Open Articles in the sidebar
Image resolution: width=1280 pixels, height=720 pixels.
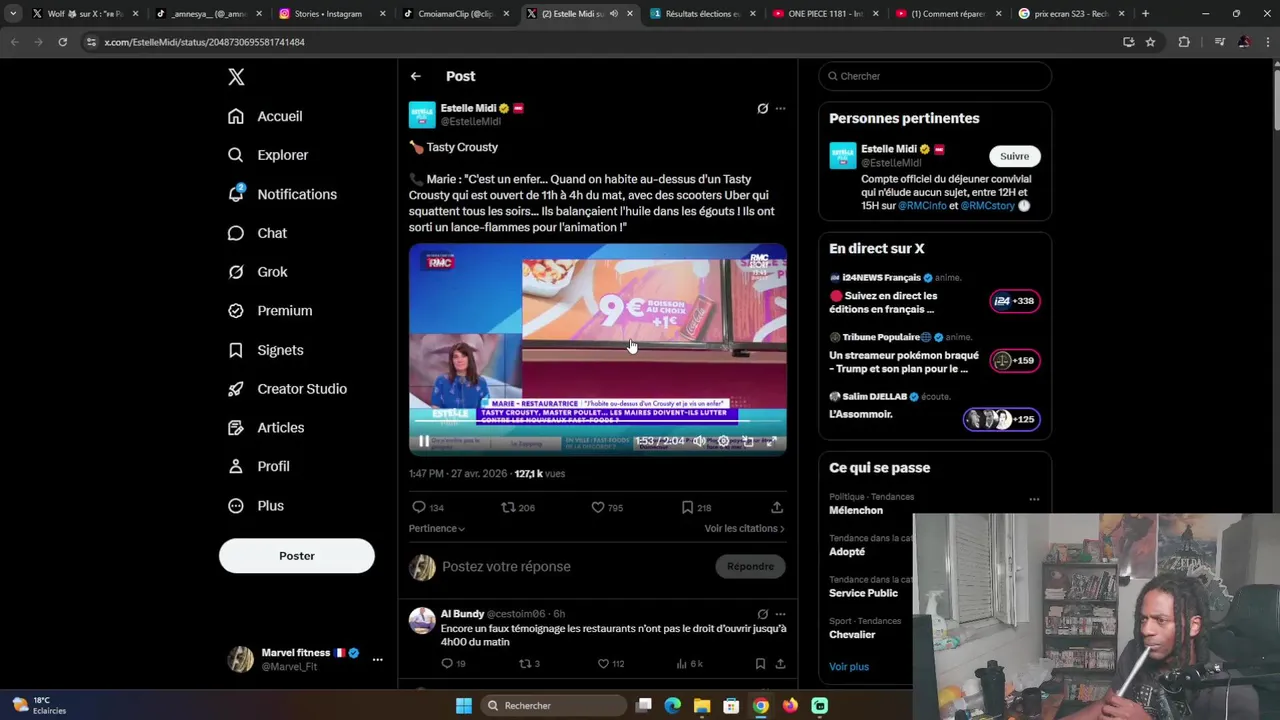click(266, 428)
